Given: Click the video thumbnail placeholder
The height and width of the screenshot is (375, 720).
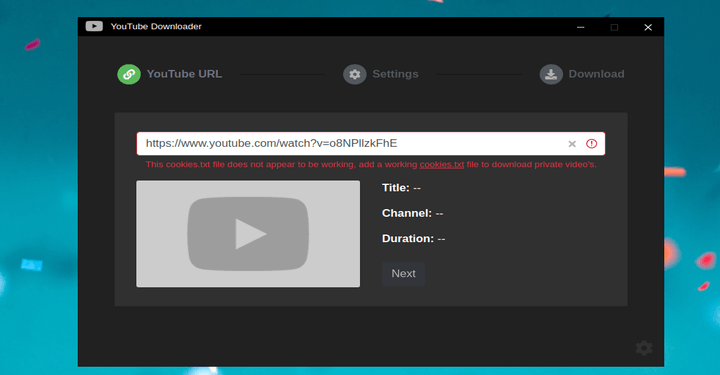Looking at the screenshot, I should (248, 234).
